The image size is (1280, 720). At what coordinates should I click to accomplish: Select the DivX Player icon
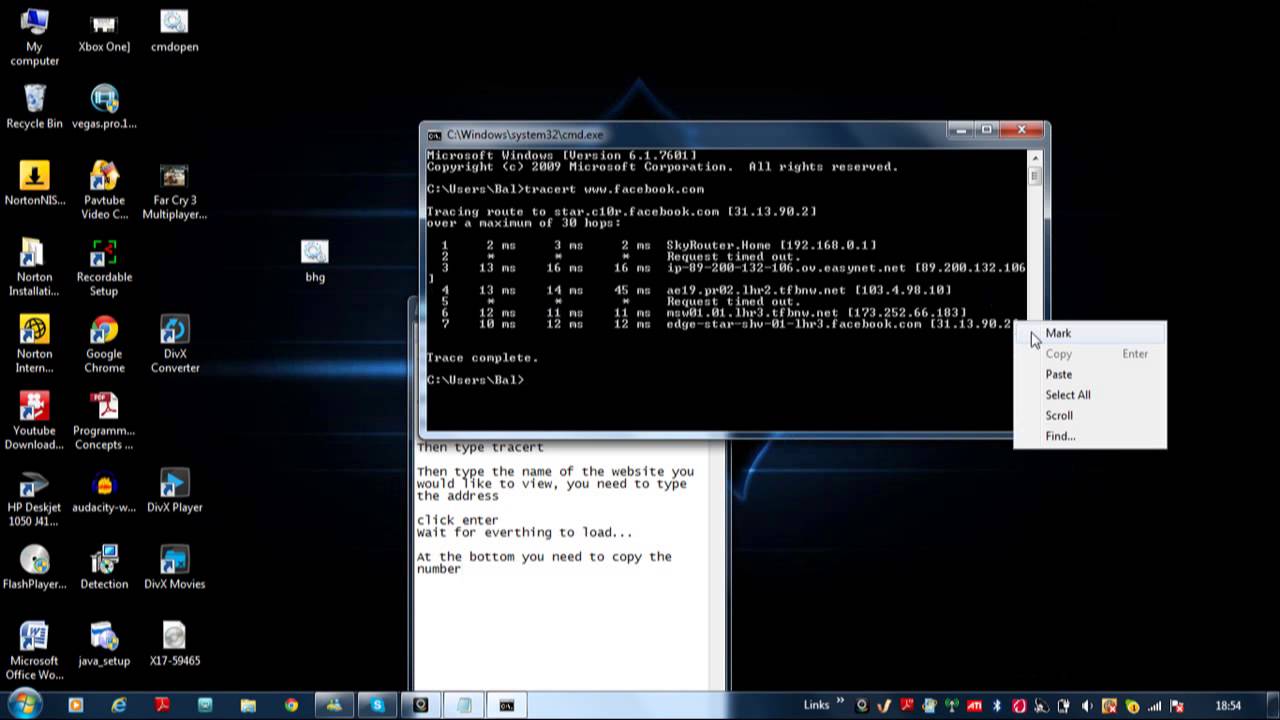pos(174,492)
